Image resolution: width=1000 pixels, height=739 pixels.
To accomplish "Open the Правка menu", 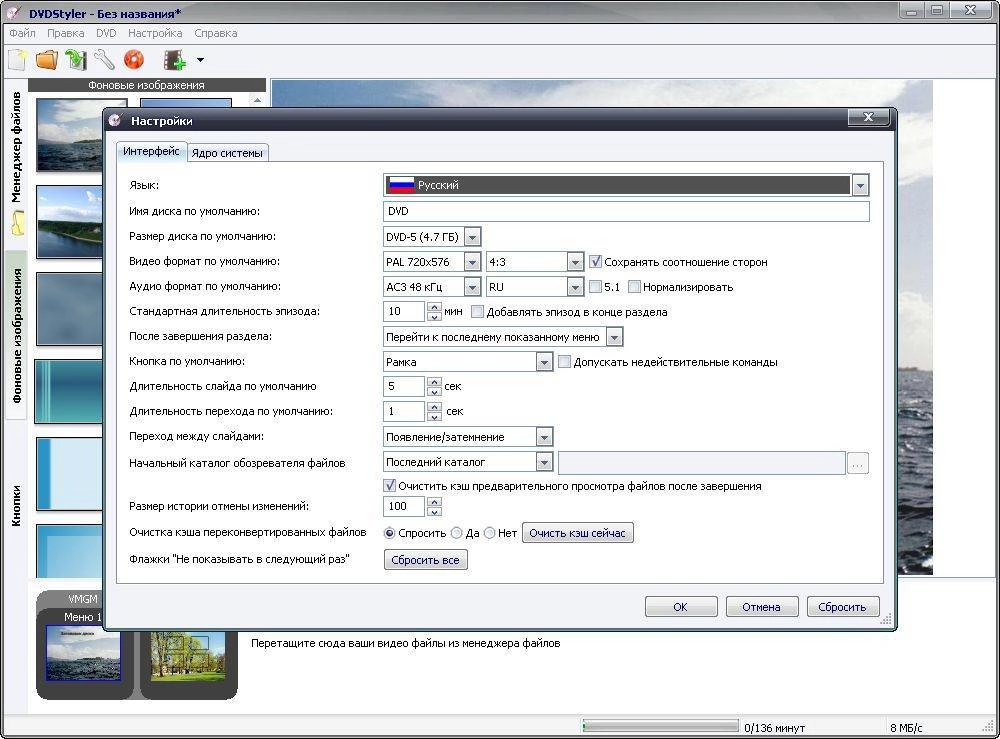I will click(66, 33).
